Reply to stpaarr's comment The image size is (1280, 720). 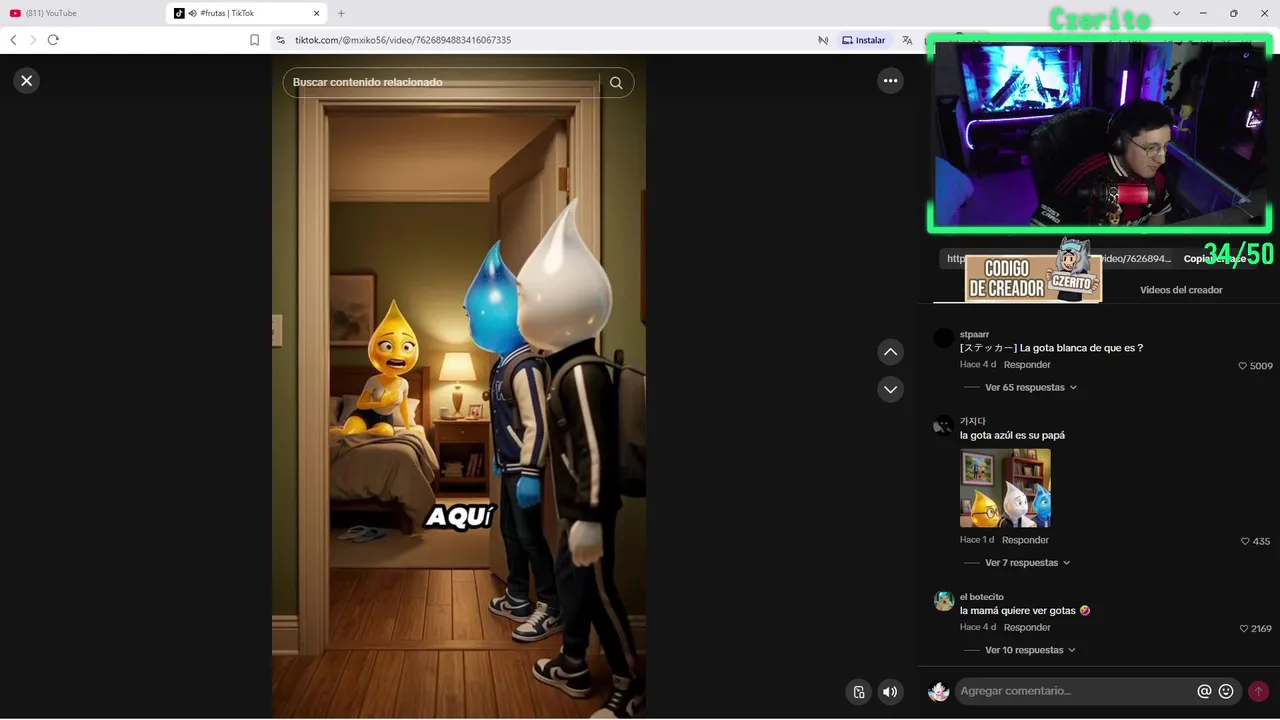click(x=1027, y=365)
